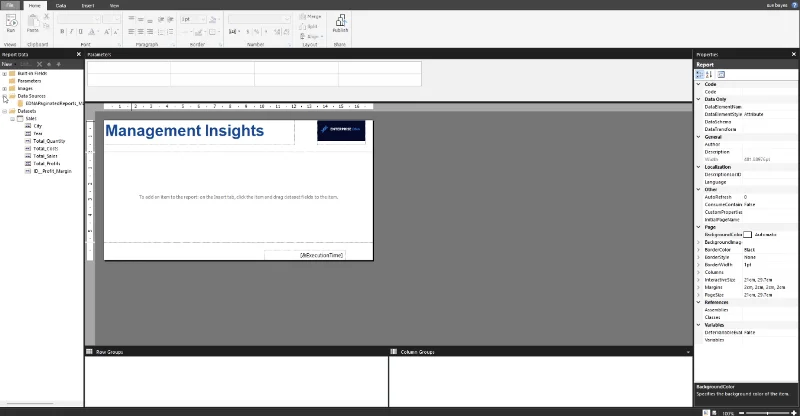Click the Row Groups panel icon

click(89, 352)
